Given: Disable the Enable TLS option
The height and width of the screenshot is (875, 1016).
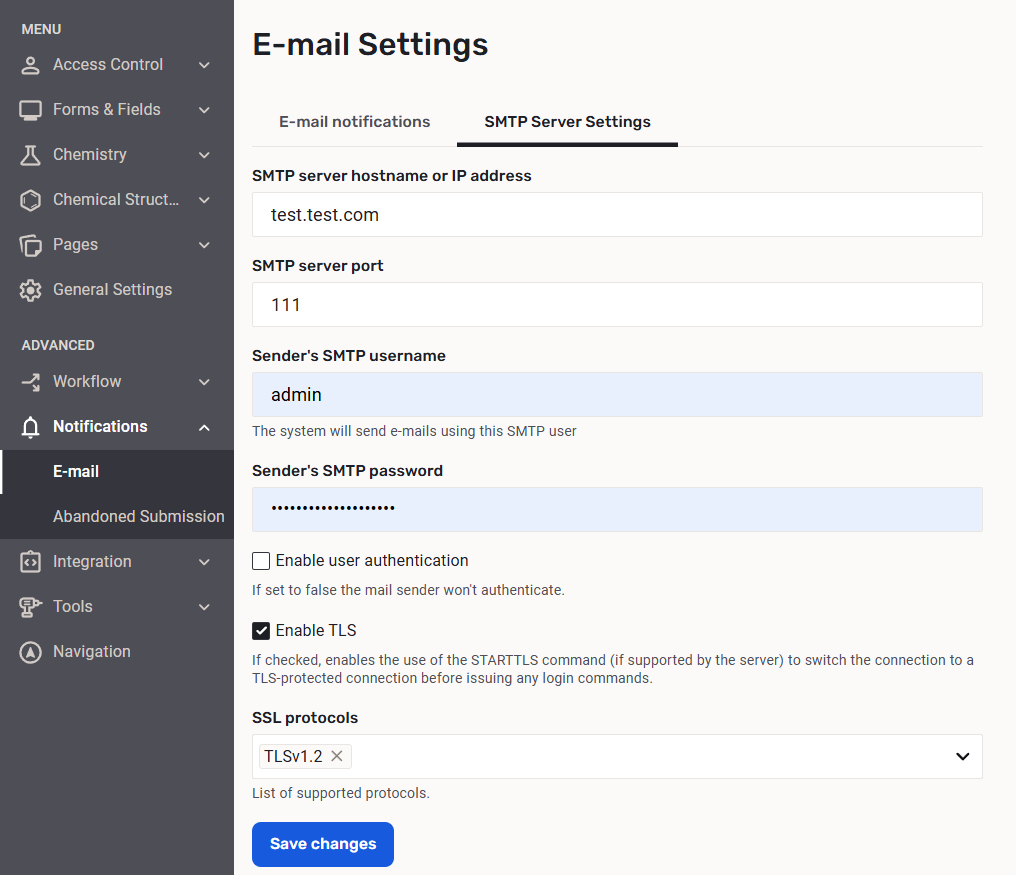Looking at the screenshot, I should tap(260, 630).
